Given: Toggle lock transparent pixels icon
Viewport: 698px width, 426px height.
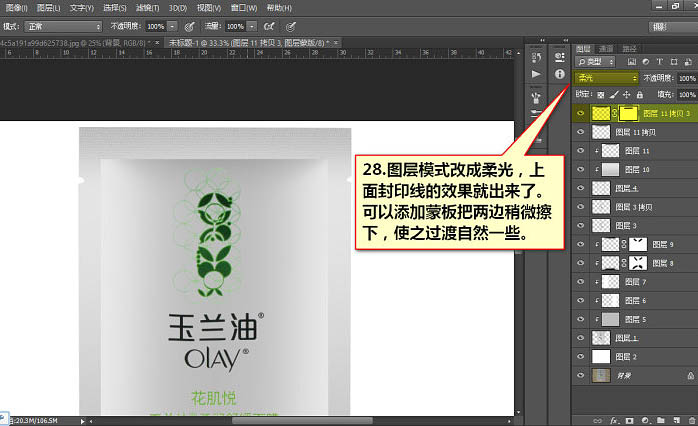Looking at the screenshot, I should pyautogui.click(x=601, y=94).
